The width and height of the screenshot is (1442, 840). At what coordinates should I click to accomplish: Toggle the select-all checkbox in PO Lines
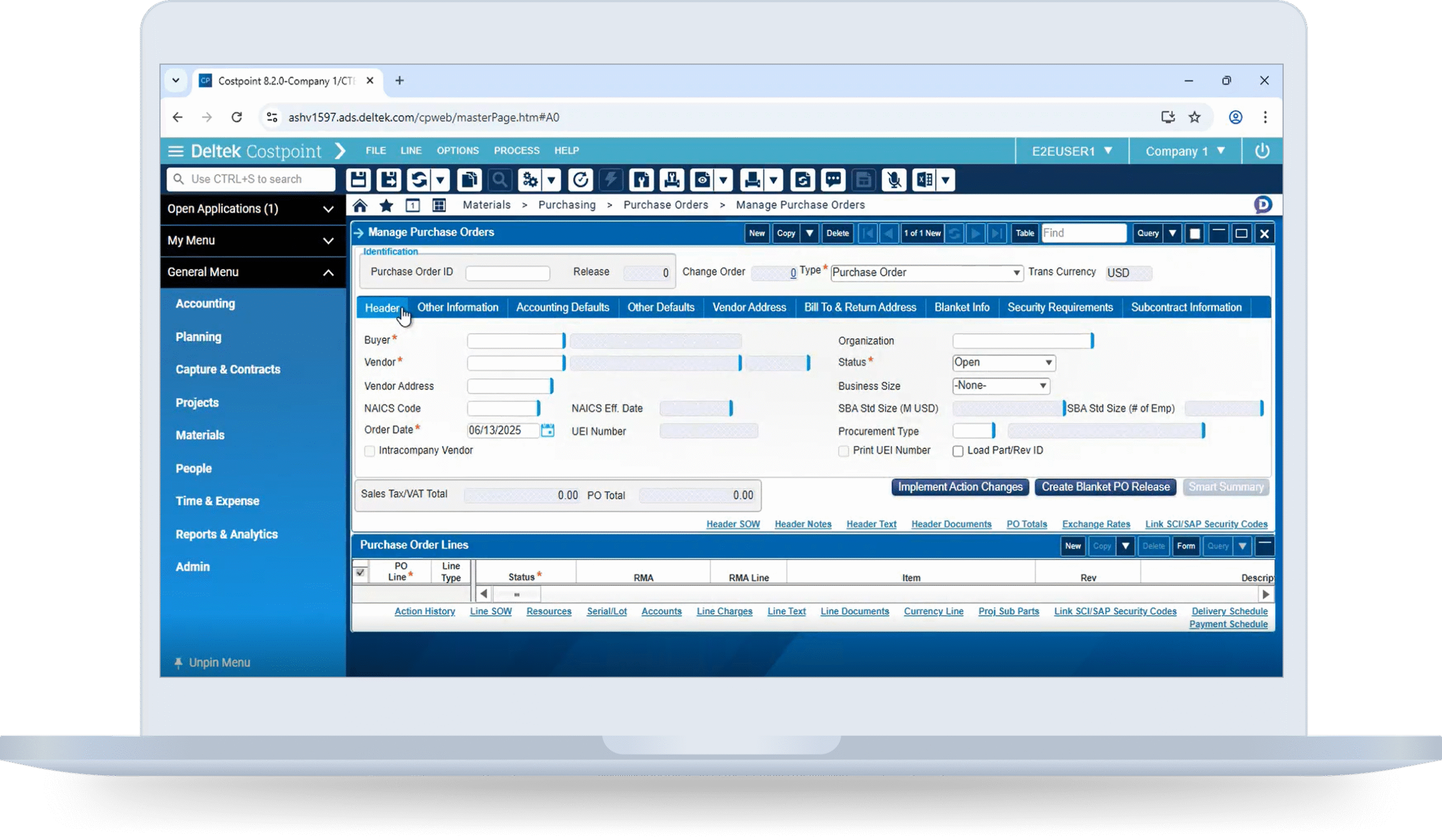click(x=360, y=573)
